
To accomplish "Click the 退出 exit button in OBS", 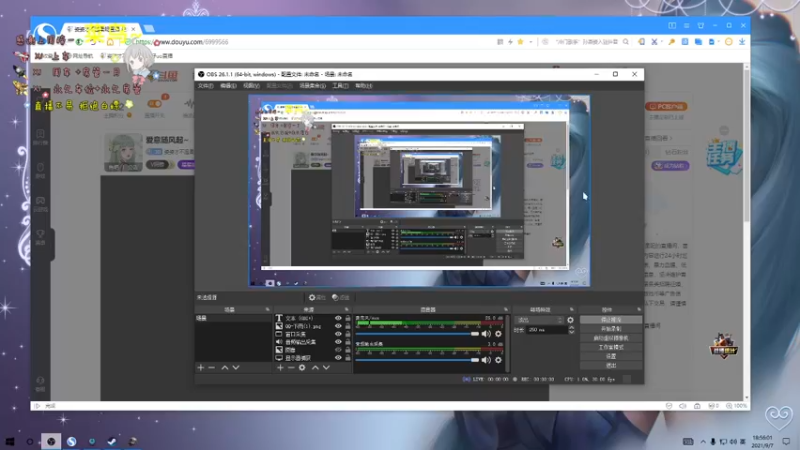I will 611,365.
